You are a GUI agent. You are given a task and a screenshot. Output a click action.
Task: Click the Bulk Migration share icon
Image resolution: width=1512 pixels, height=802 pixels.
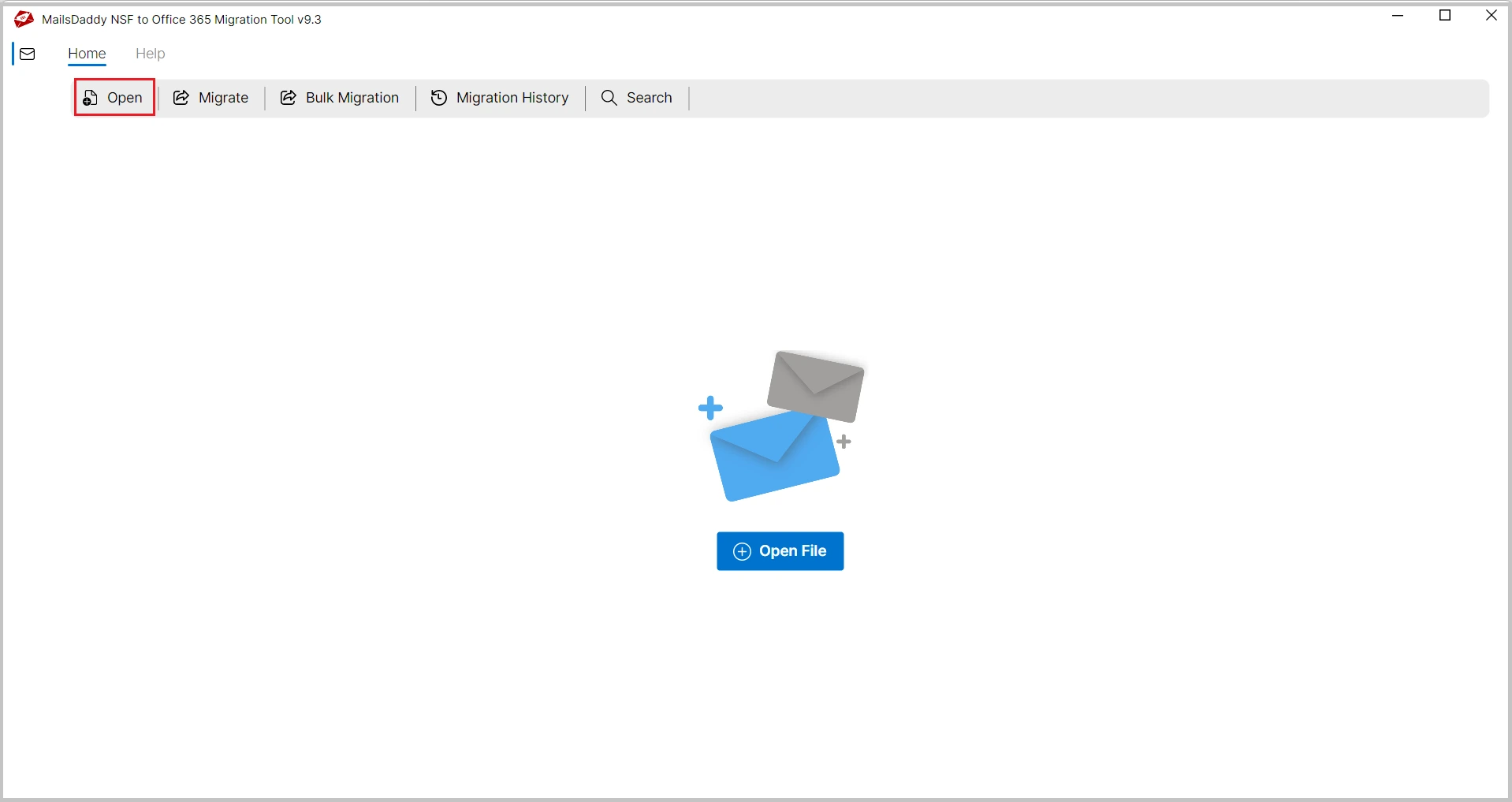[x=288, y=97]
